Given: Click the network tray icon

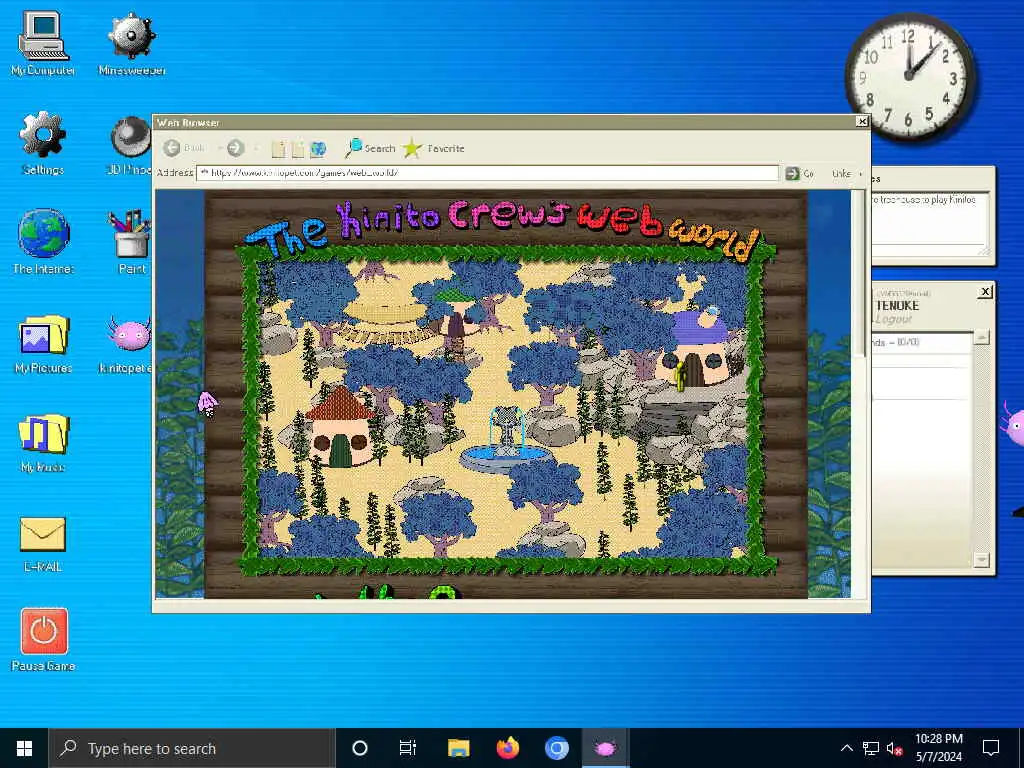Looking at the screenshot, I should (x=871, y=748).
